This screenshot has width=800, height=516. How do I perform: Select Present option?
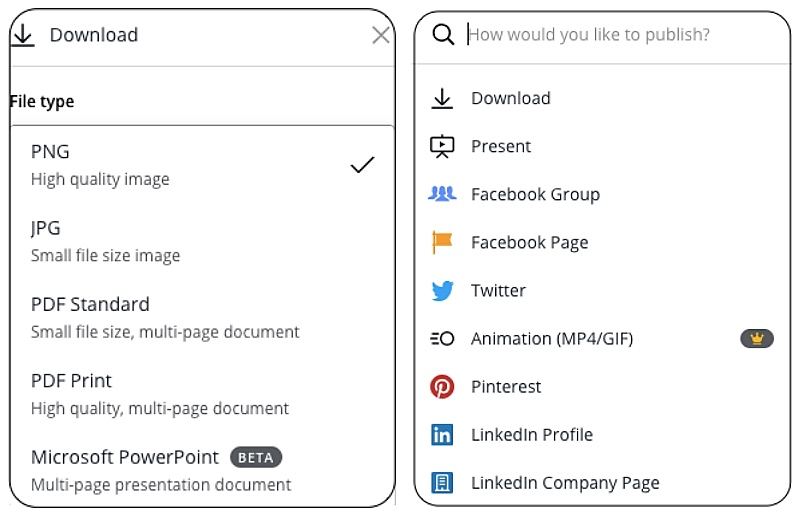(602, 146)
